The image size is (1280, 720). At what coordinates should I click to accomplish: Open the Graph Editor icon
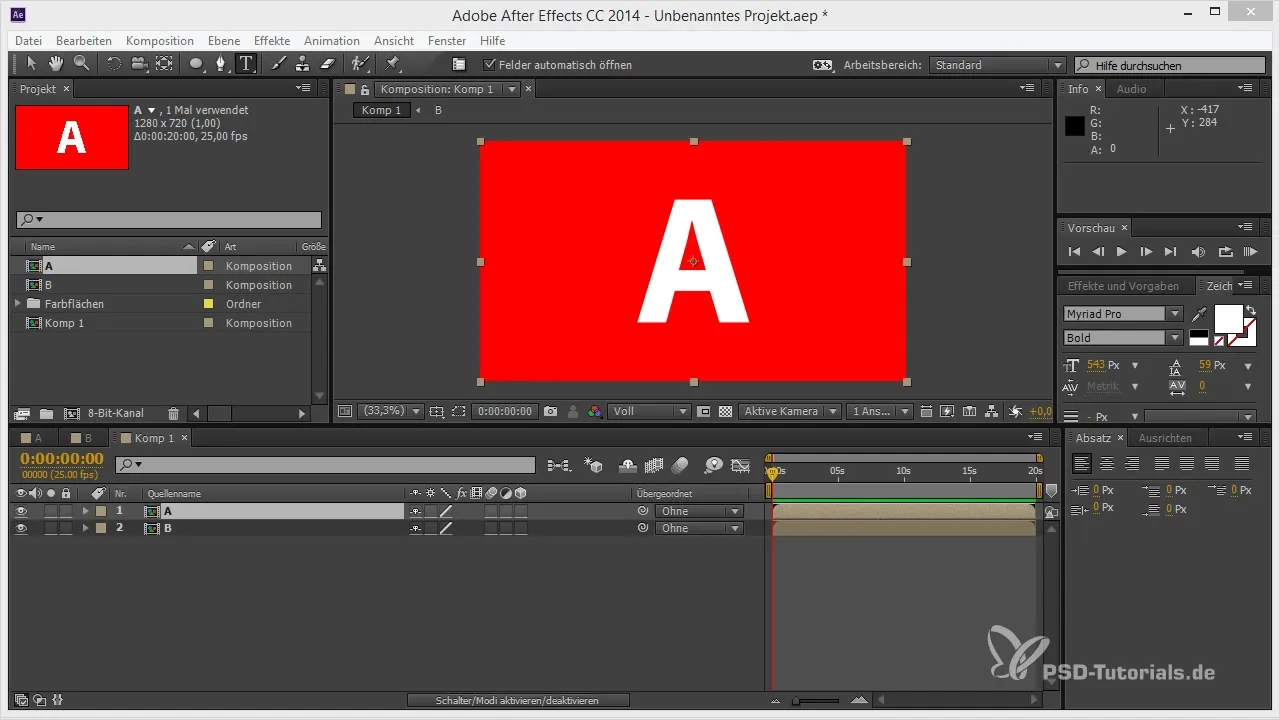point(740,465)
